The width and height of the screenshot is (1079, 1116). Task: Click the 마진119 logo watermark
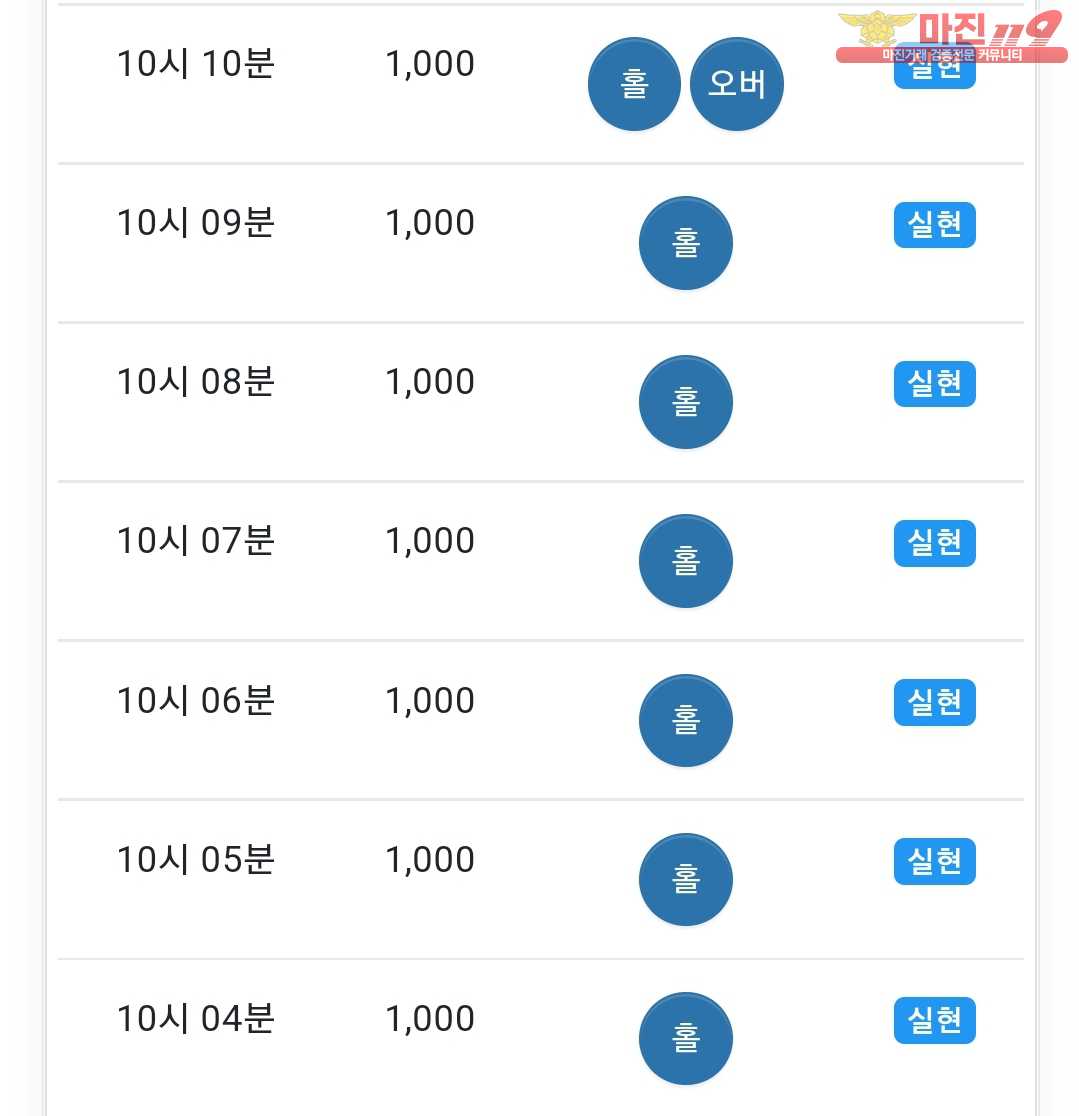[952, 37]
